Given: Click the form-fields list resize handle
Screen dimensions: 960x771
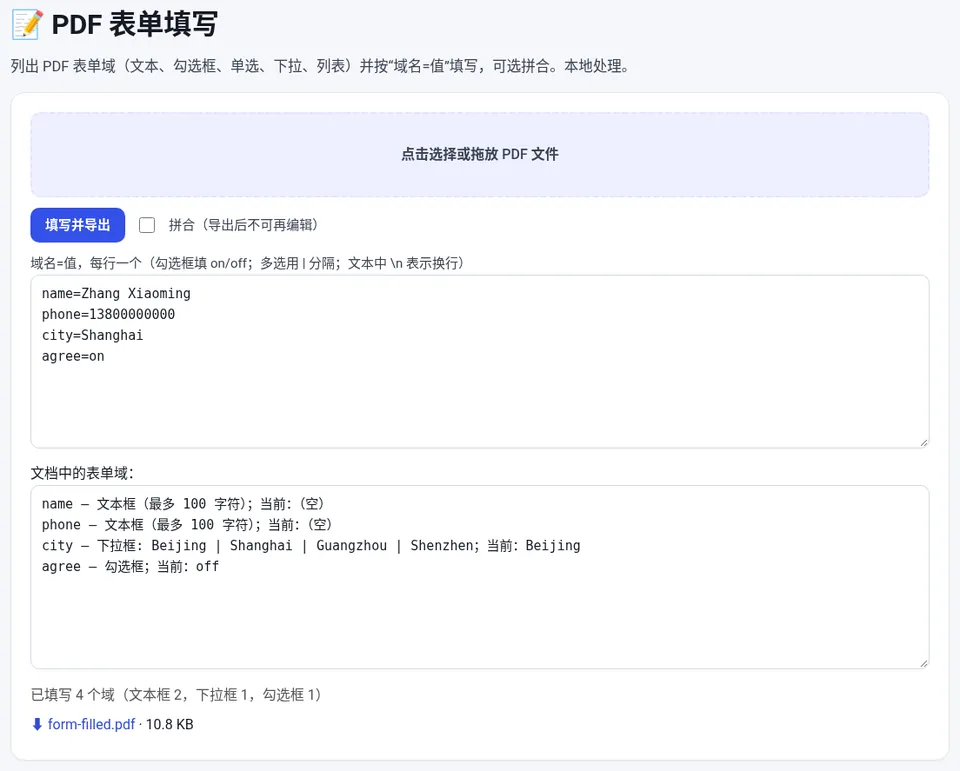Looking at the screenshot, I should click(924, 663).
